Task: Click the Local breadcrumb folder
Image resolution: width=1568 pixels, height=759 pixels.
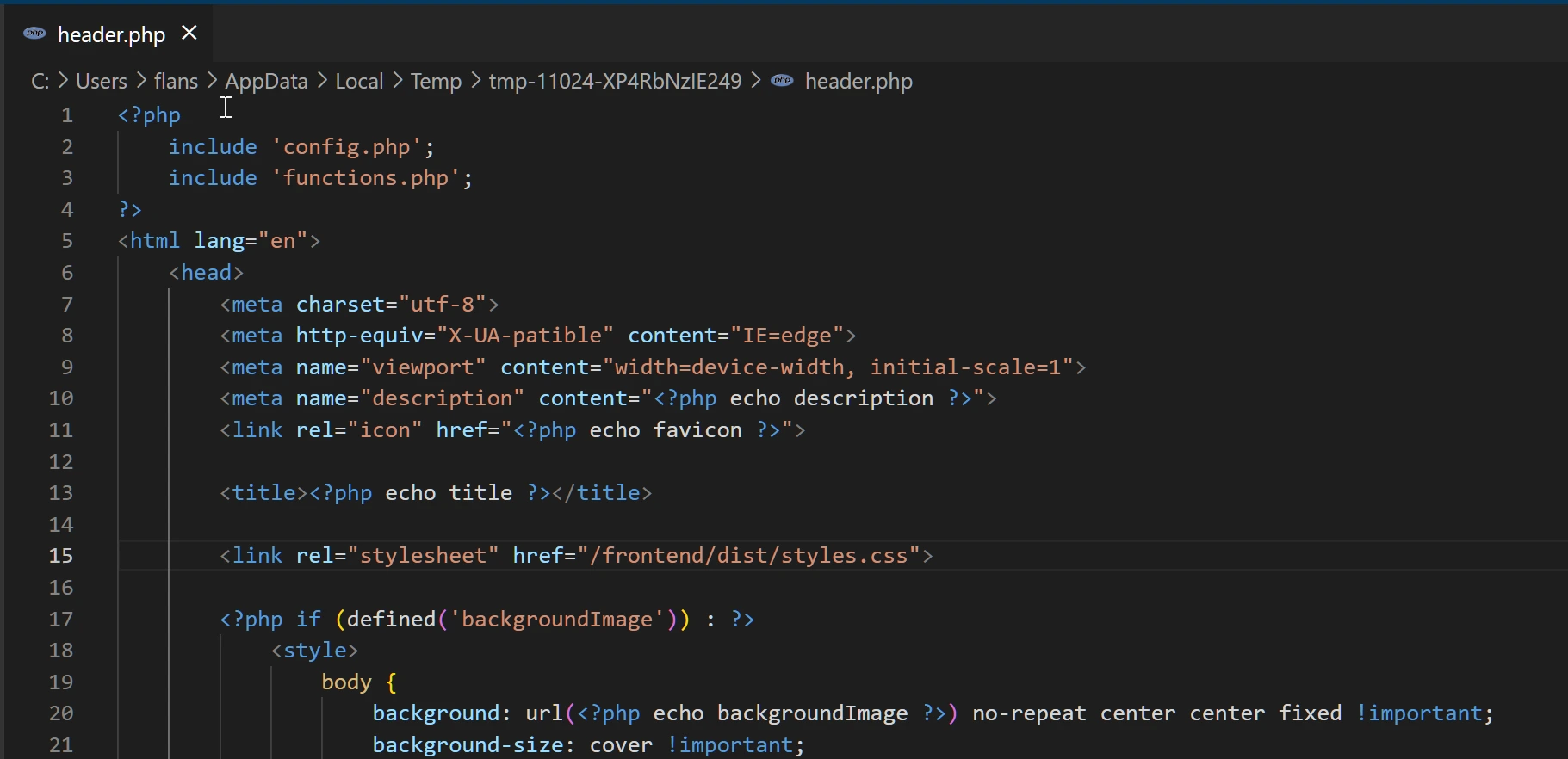Action: pyautogui.click(x=358, y=82)
